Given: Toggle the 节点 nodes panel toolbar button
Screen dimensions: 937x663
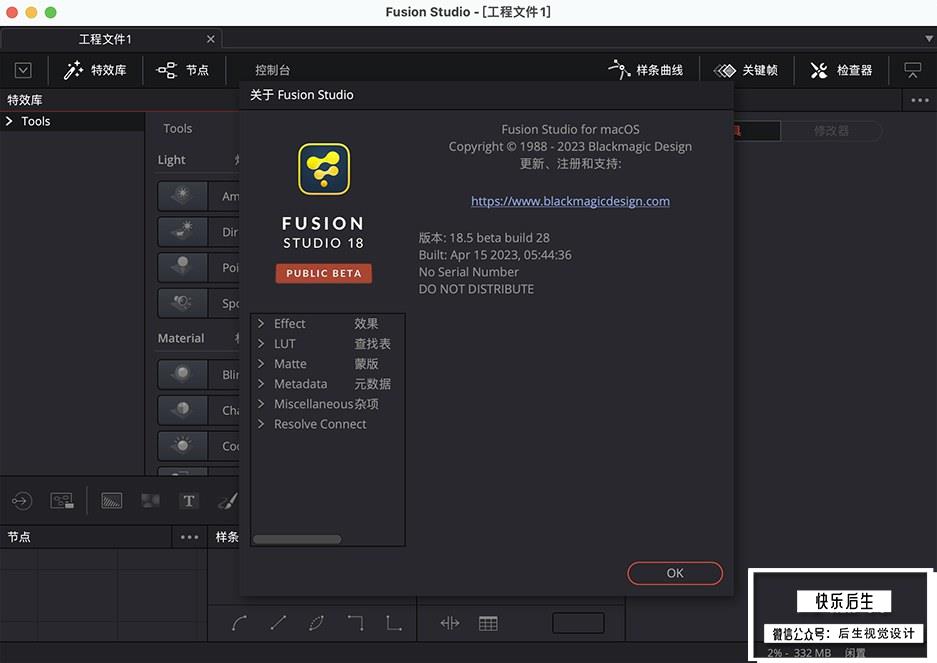Looking at the screenshot, I should [183, 70].
